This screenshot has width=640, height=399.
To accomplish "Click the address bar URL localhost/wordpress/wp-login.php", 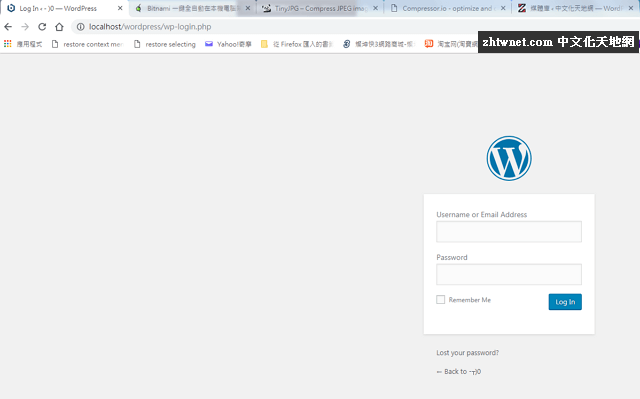I will [x=150, y=27].
